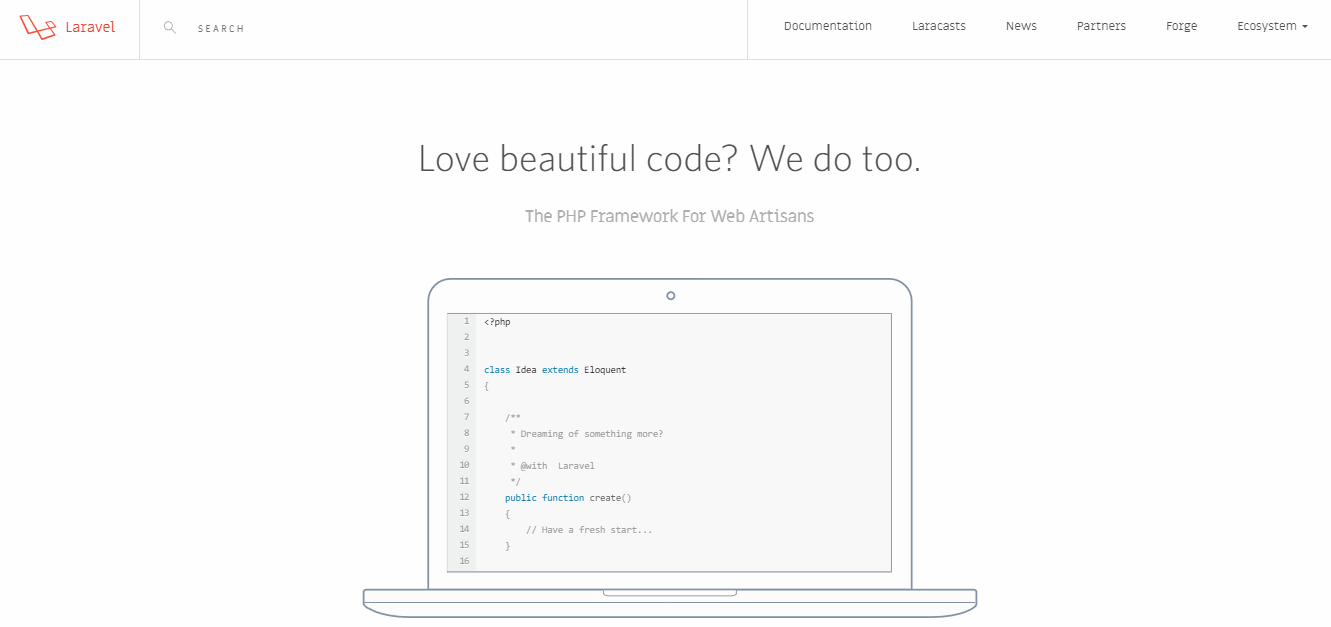Click the '// Have a fresh start...' comment
Viewport: 1331px width, 627px height.
click(x=589, y=530)
